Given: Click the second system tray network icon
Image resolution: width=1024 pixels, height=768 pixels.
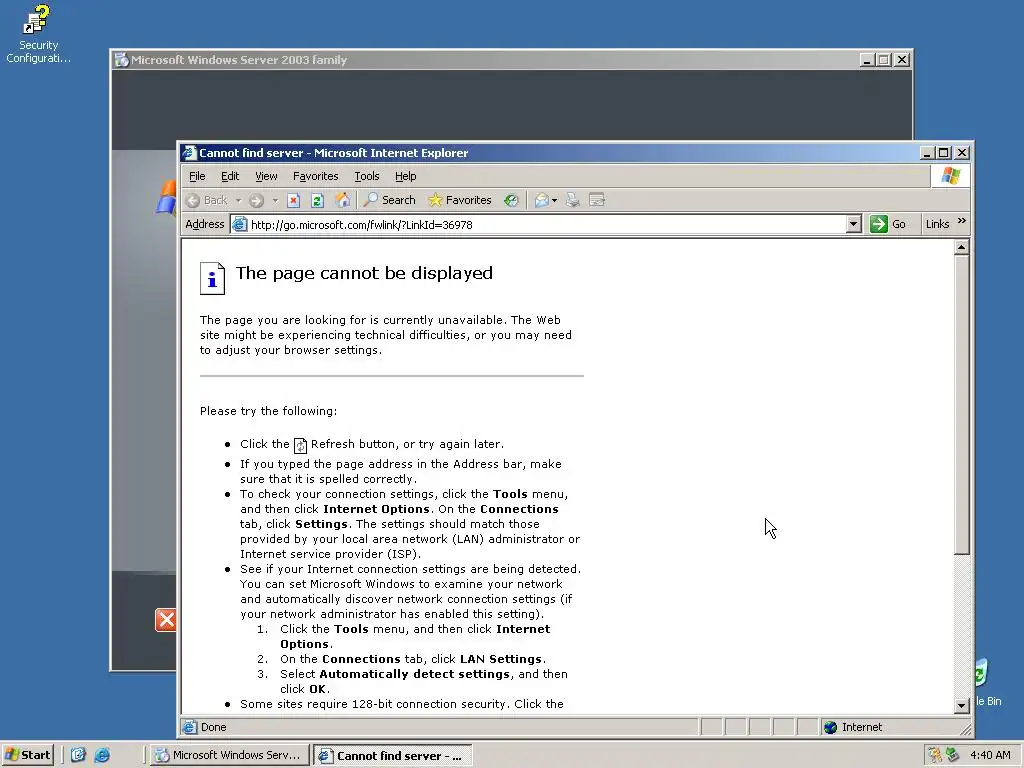Looking at the screenshot, I should [x=953, y=755].
